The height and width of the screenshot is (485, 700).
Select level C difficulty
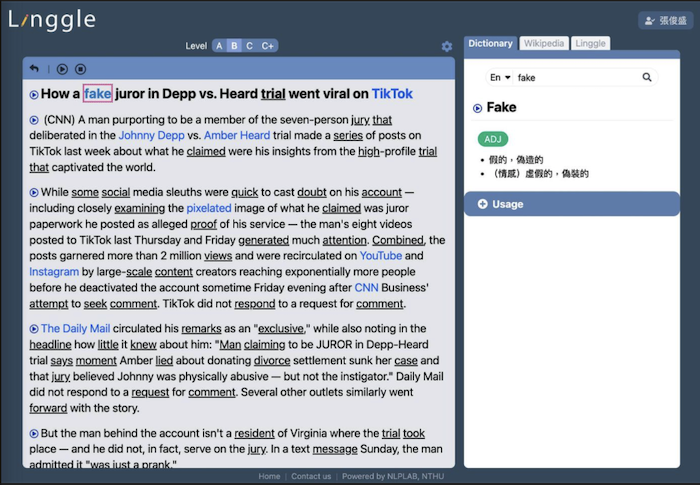pyautogui.click(x=249, y=46)
